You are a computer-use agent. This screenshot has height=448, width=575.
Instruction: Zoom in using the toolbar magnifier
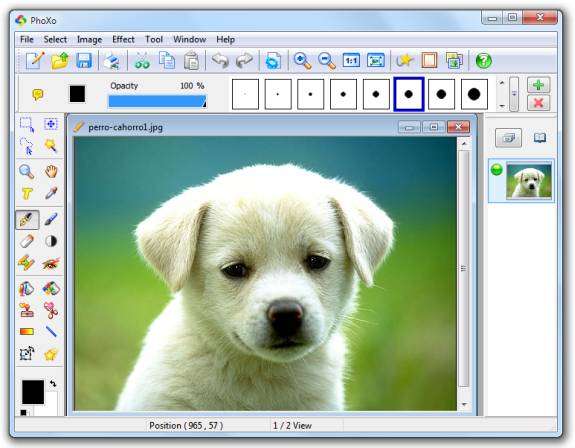[302, 60]
